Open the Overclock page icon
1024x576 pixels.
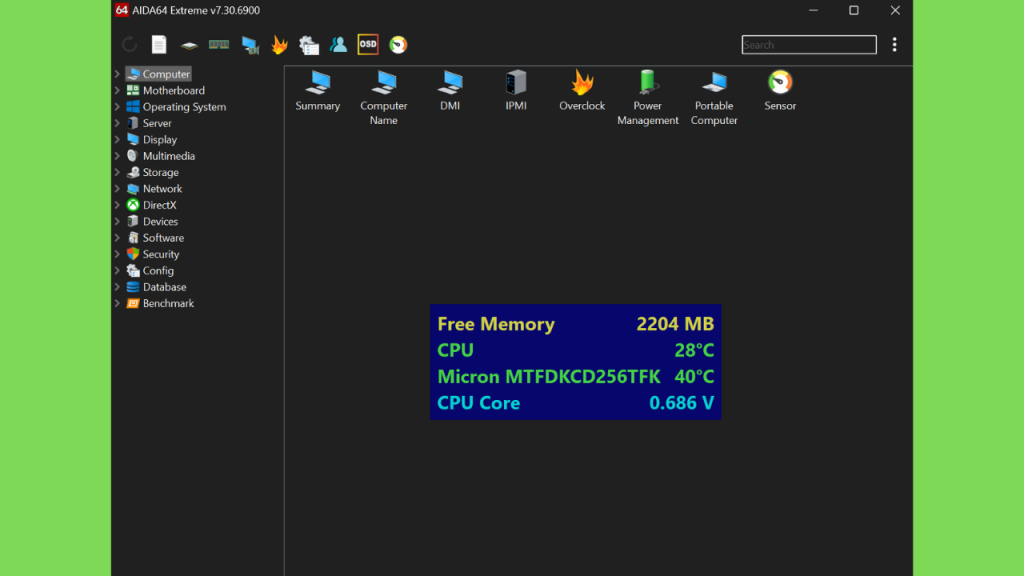(582, 91)
